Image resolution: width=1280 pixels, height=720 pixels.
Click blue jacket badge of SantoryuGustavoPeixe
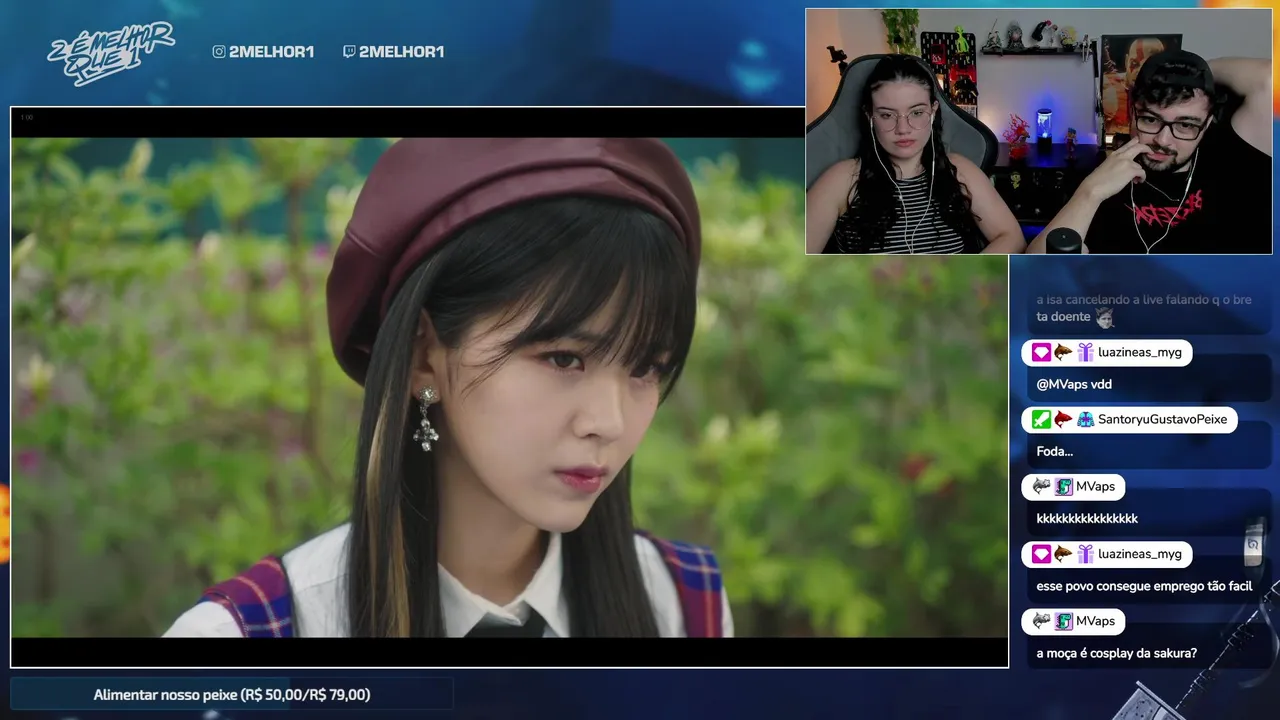(1085, 419)
